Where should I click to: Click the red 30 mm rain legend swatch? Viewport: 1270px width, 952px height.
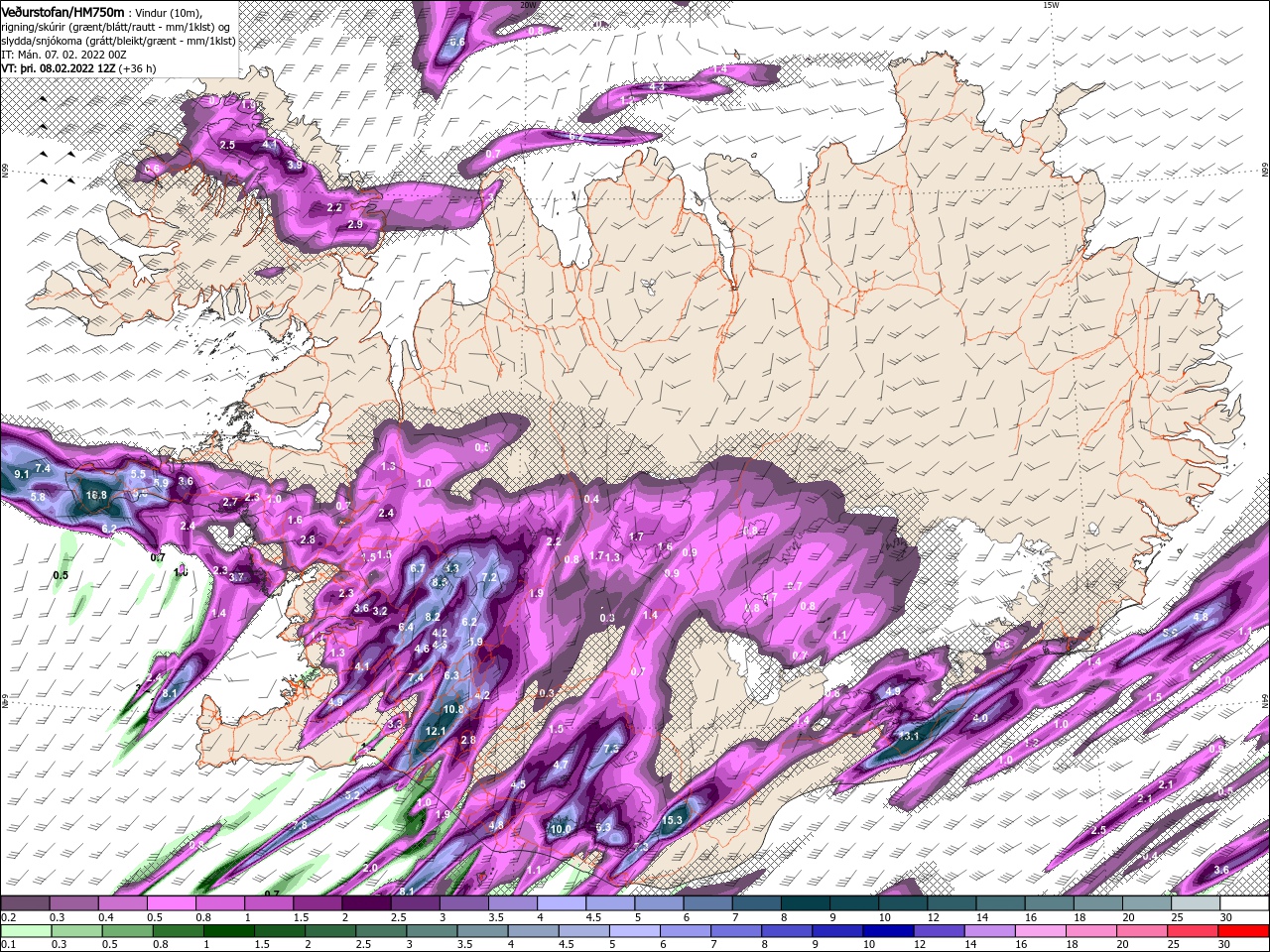1245,931
